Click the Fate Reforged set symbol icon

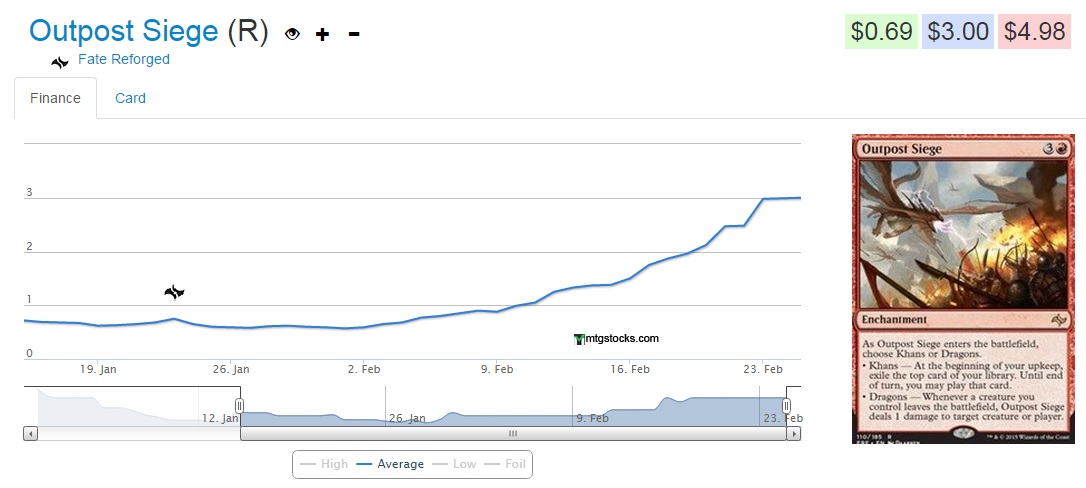(x=61, y=61)
